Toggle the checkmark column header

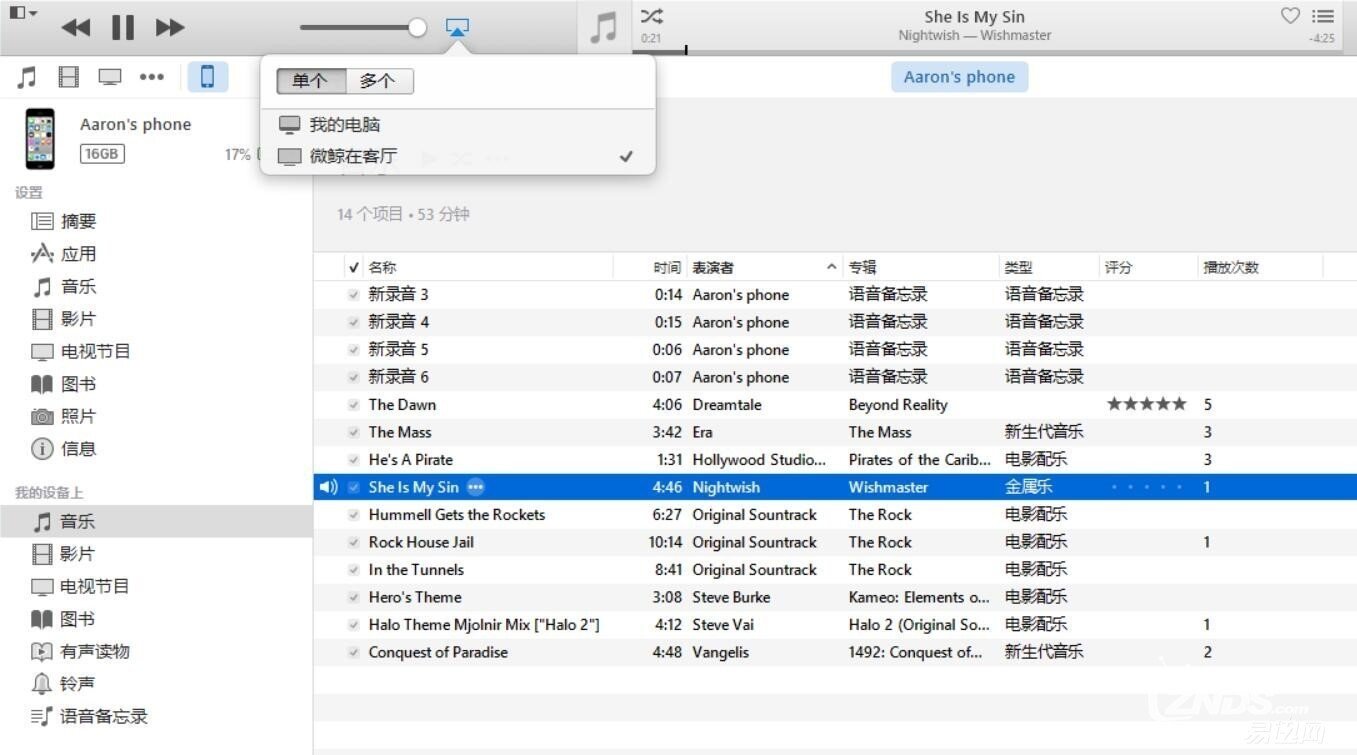(354, 268)
